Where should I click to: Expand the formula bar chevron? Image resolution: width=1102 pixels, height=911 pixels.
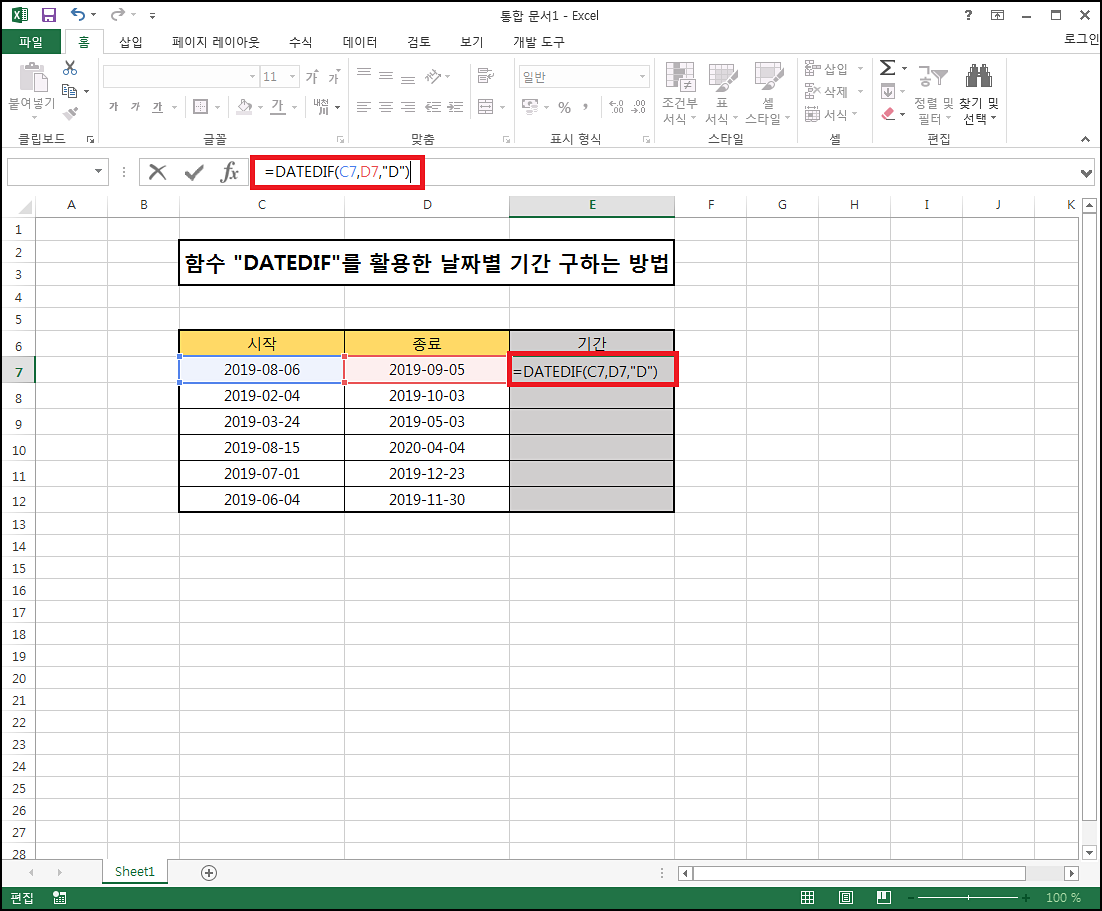pos(1087,173)
